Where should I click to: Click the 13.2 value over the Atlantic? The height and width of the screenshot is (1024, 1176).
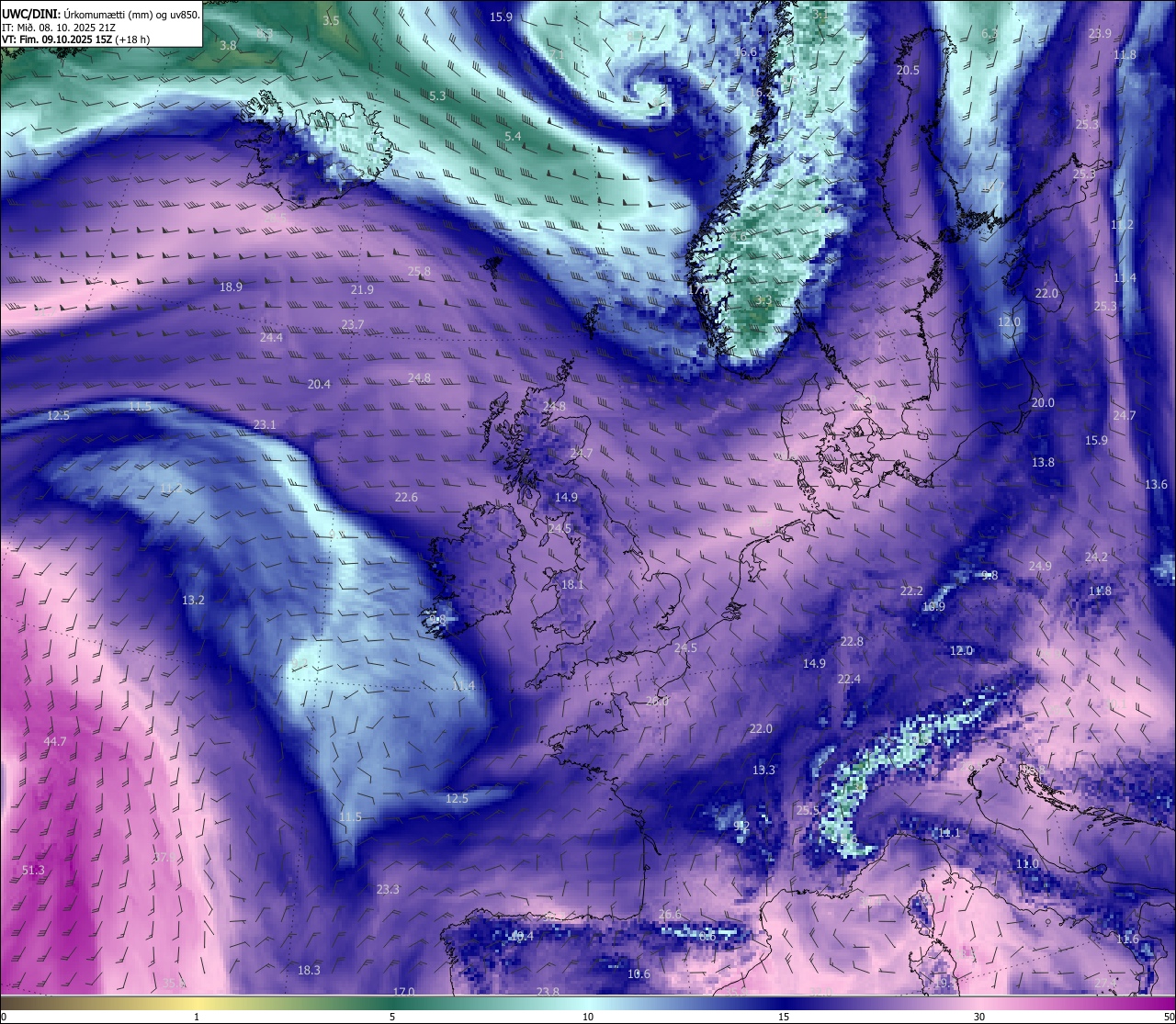193,600
